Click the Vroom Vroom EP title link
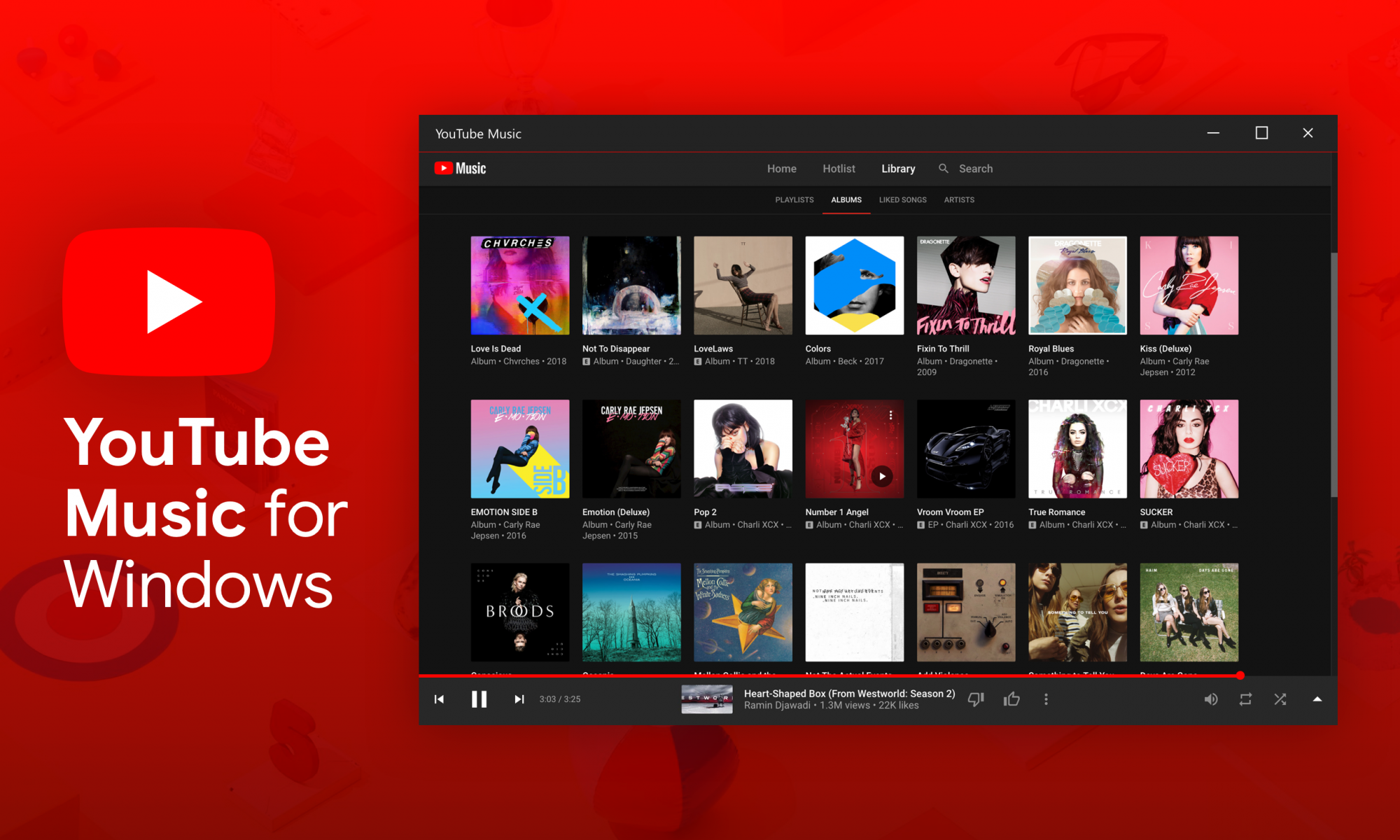Screen dimensions: 1400x840 click(950, 512)
